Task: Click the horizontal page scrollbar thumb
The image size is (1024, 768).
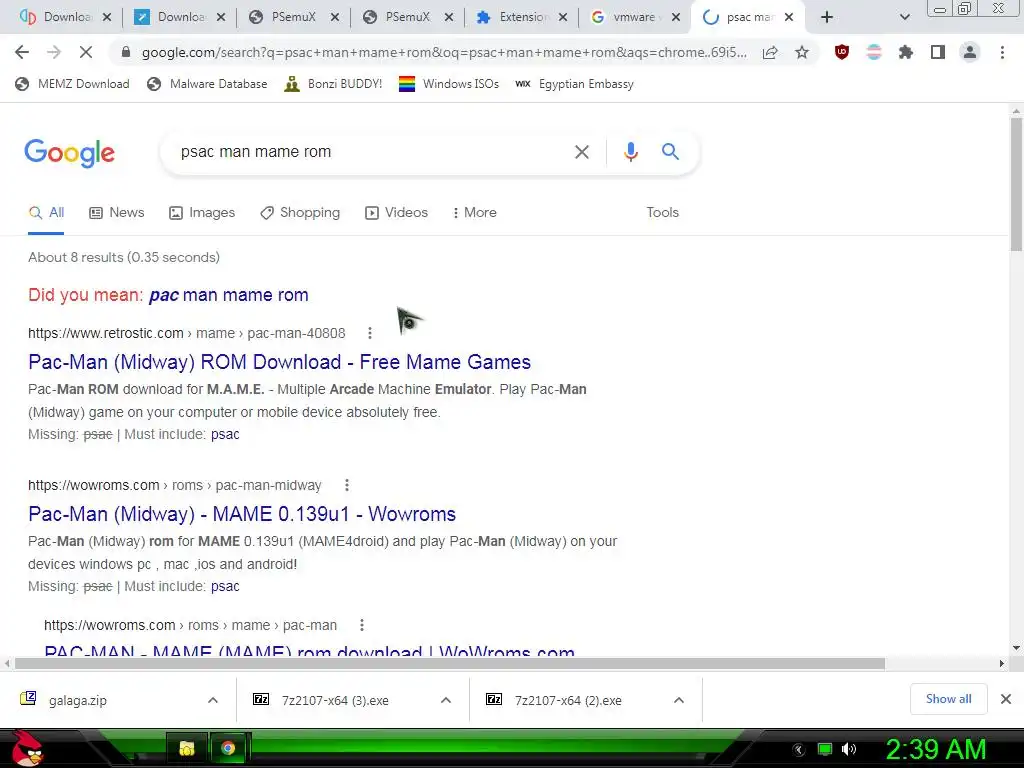Action: [x=449, y=664]
